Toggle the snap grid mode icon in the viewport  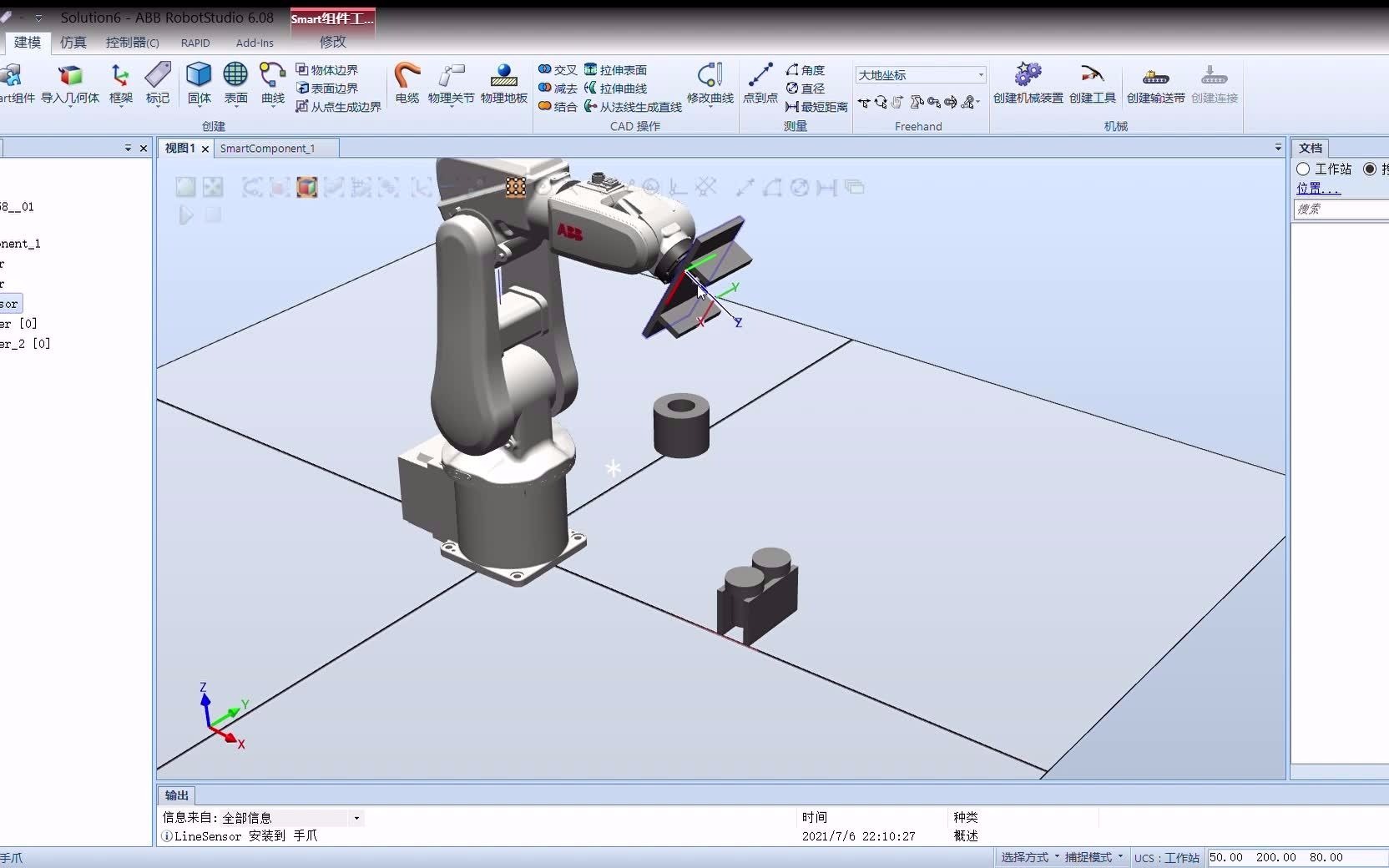[516, 187]
